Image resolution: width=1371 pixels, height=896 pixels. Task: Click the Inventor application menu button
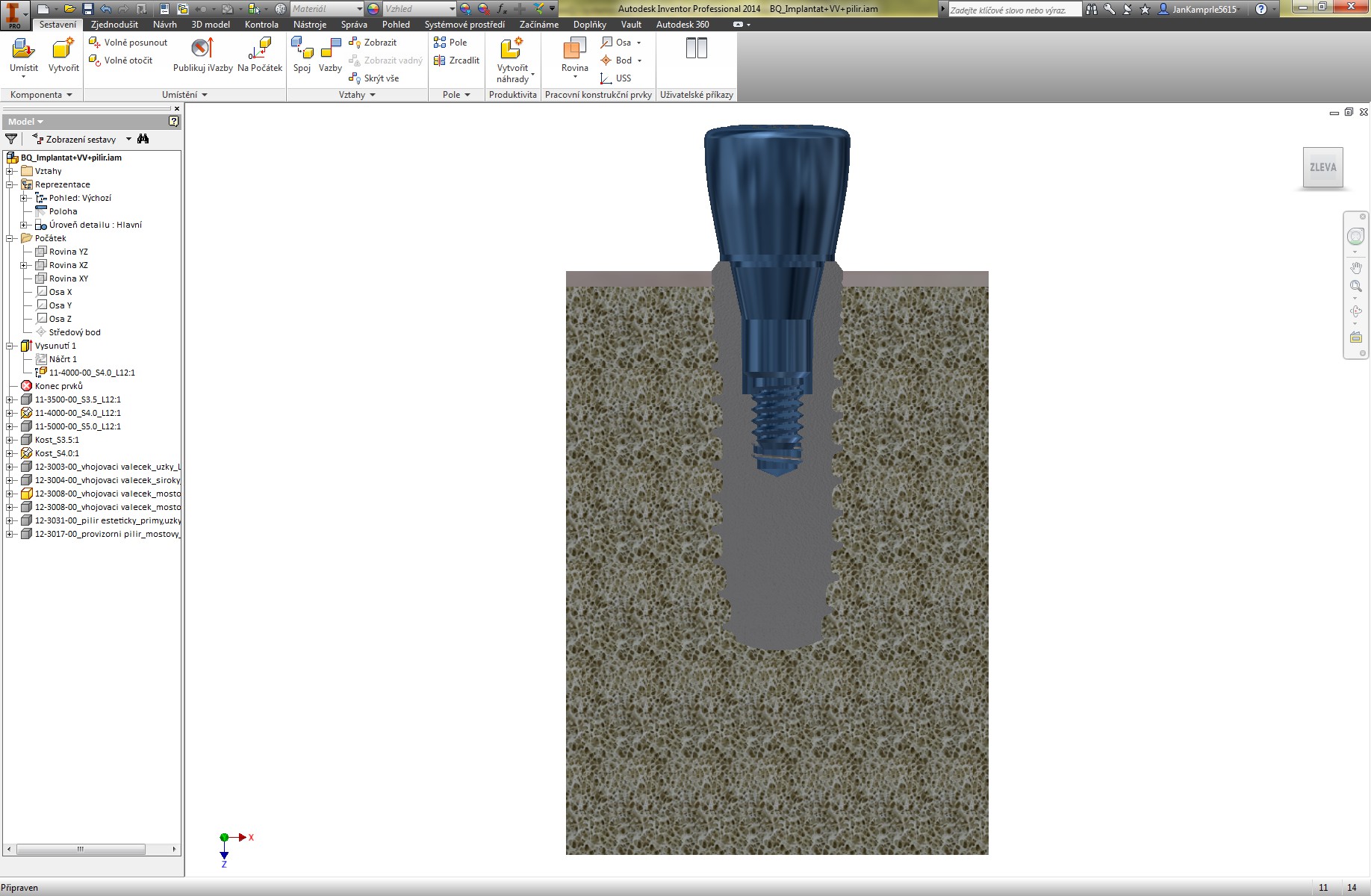click(x=15, y=14)
